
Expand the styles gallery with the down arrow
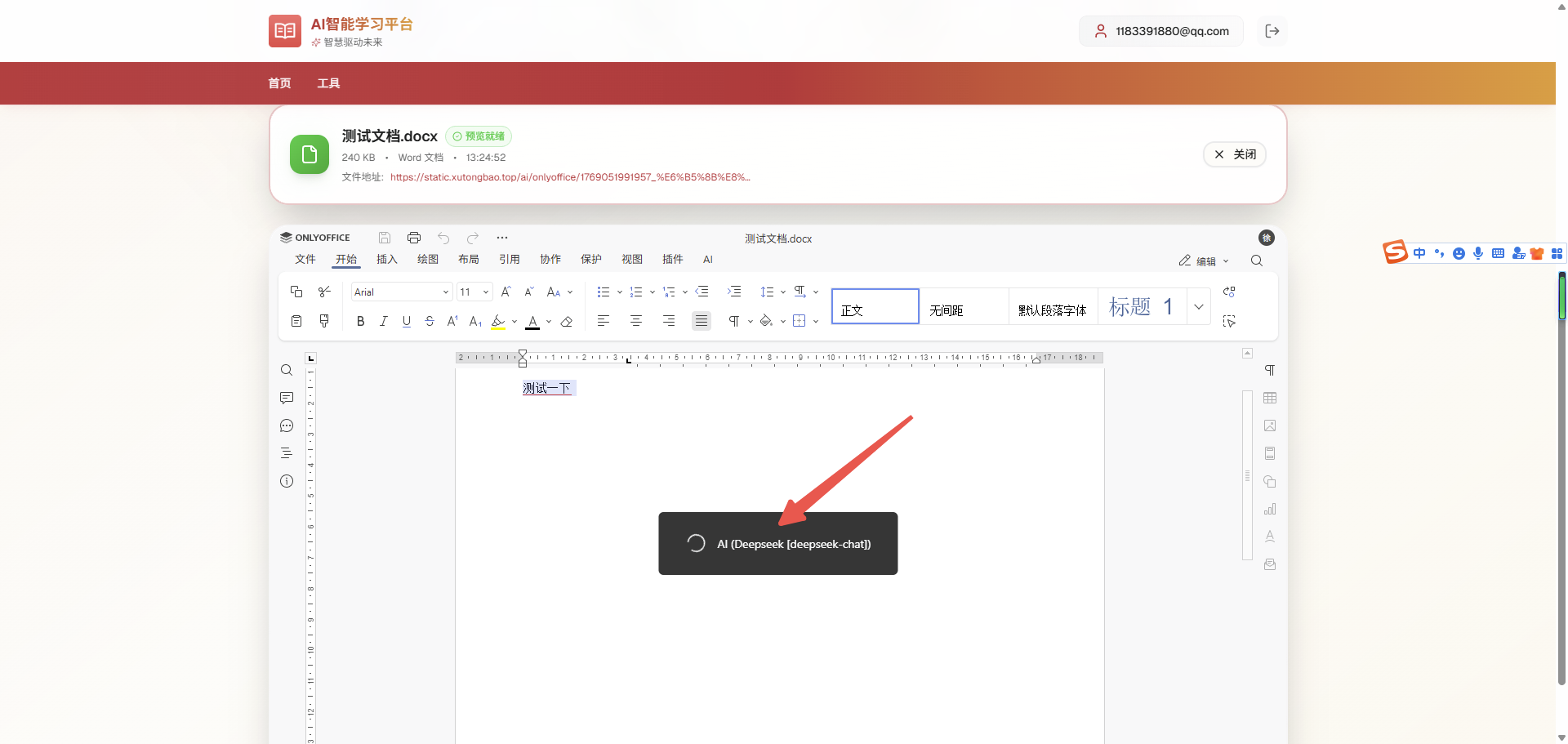[1198, 306]
